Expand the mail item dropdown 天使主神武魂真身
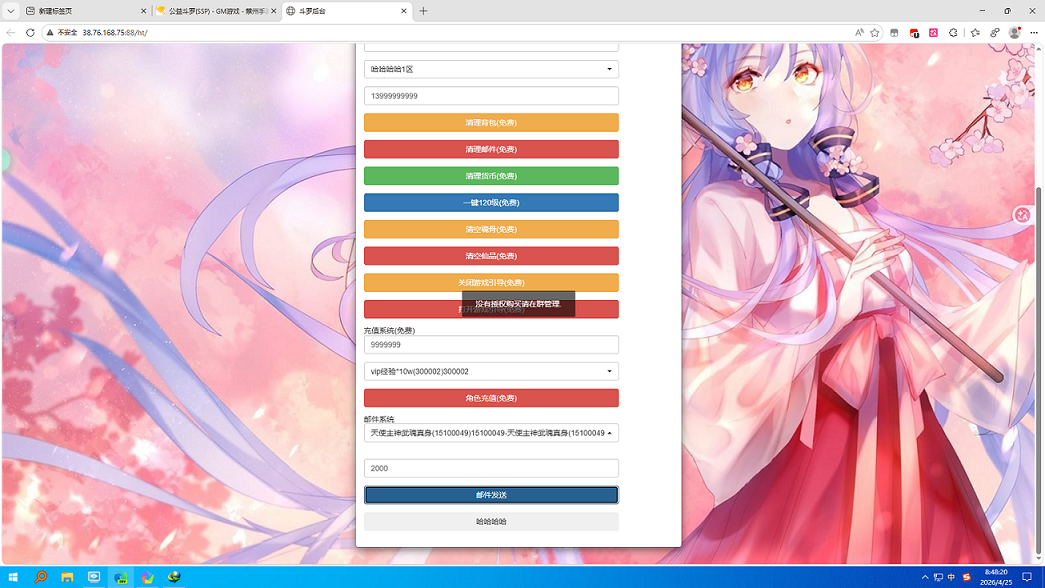Screen dimensions: 1045x588 (491, 433)
